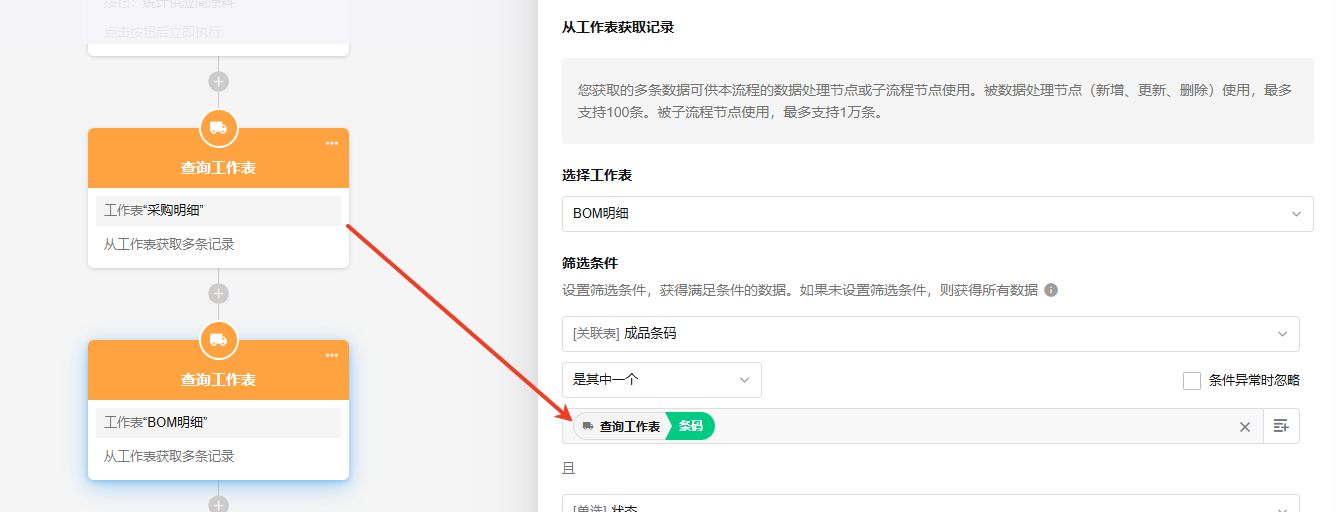
Task: Click the 且 condition connector label
Action: (568, 468)
